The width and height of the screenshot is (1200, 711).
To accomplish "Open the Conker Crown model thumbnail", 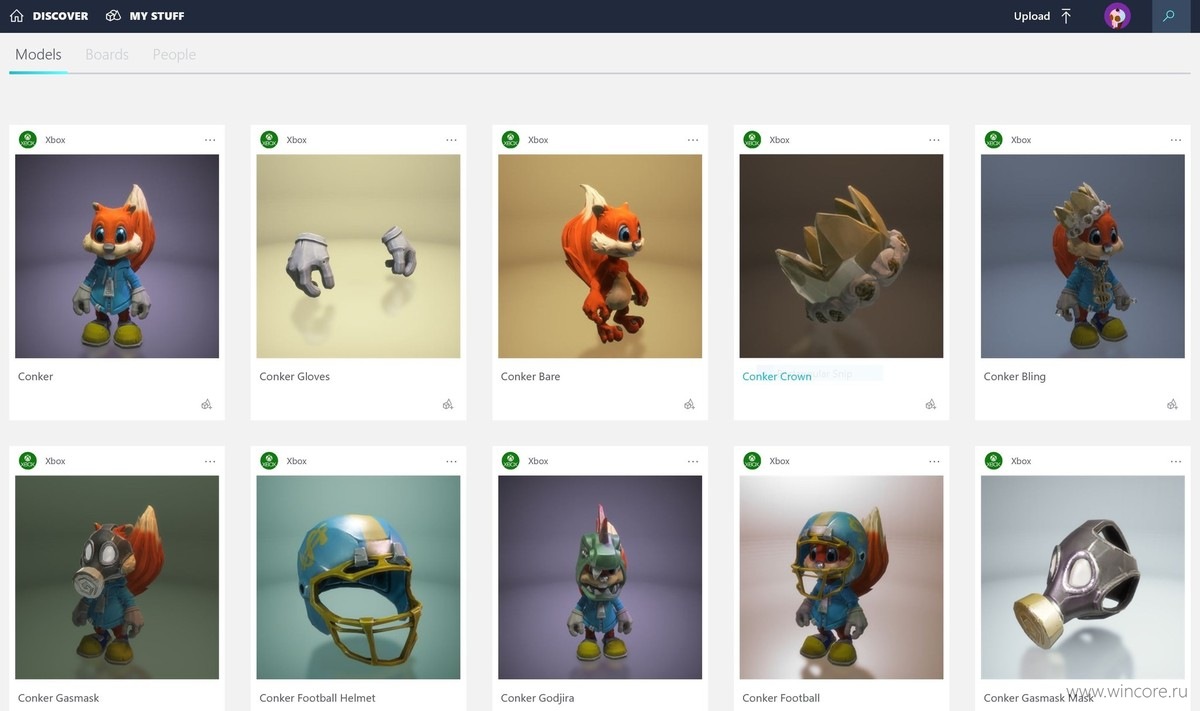I will (x=841, y=256).
